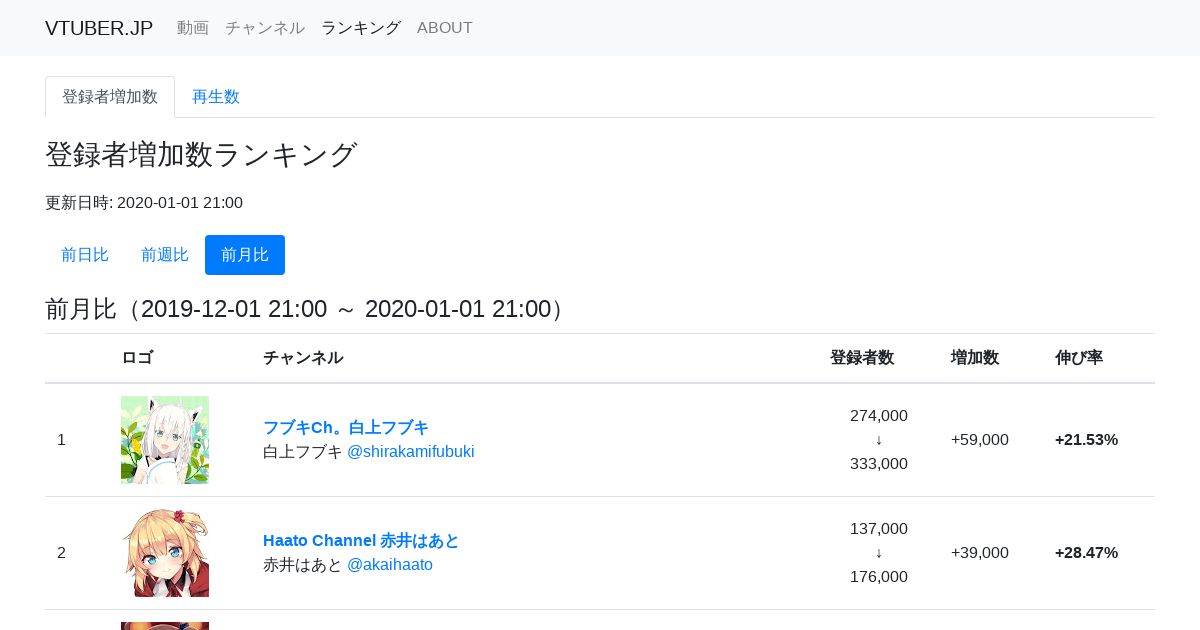Screen dimensions: 1200x630
Task: Visit @shirakamifubuki Twitter handle
Action: 411,452
